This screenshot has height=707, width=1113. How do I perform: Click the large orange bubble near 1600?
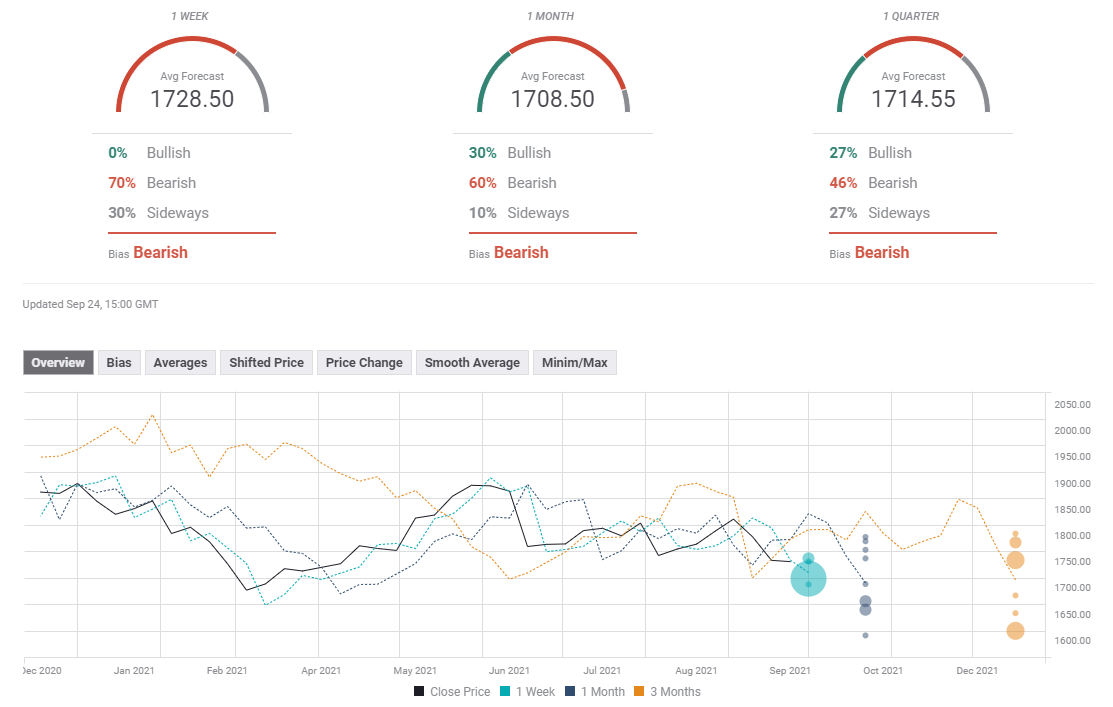pos(1015,630)
